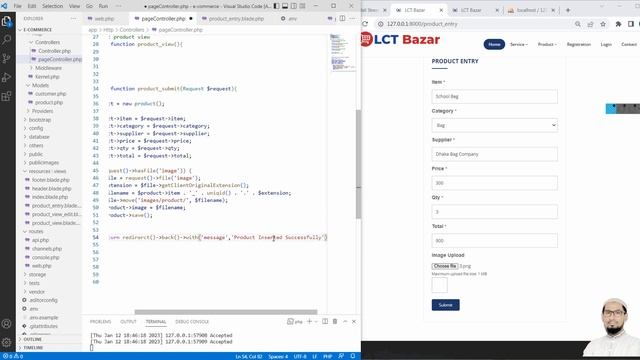The image size is (640, 360).
Task: Open the Manage gear in activity bar
Action: (x=7, y=342)
